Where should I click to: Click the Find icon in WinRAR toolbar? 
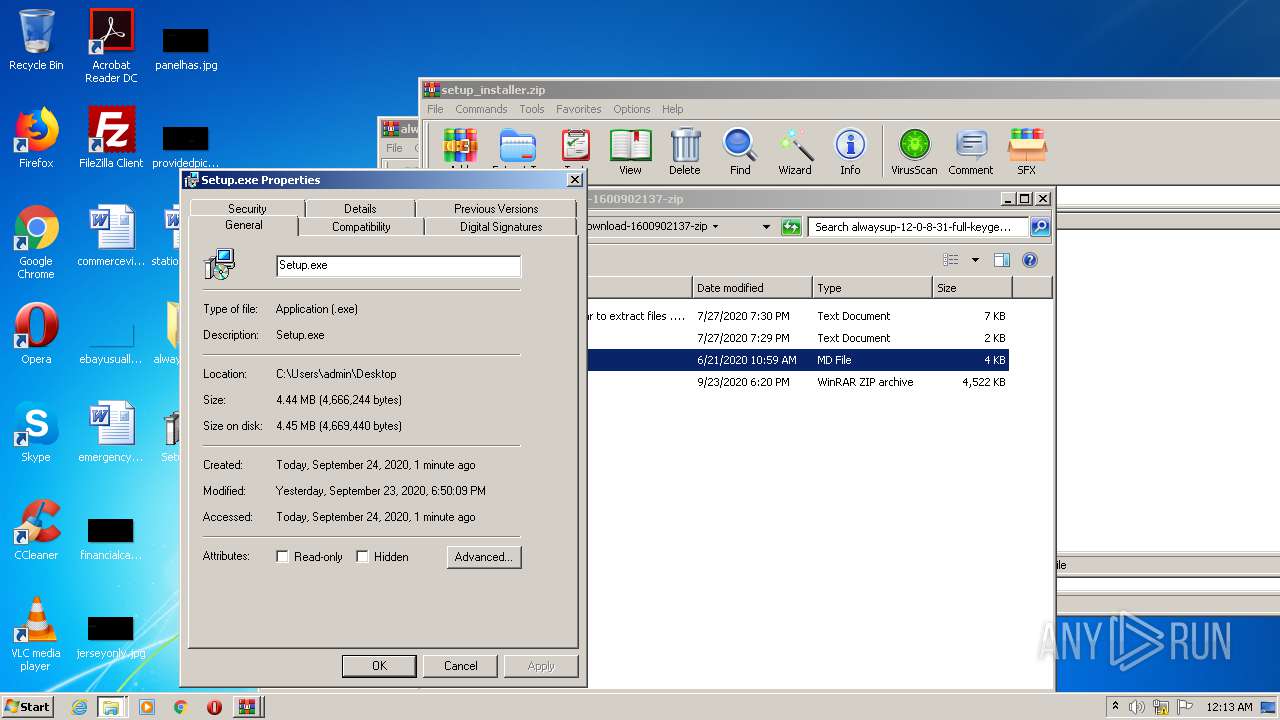(x=740, y=151)
